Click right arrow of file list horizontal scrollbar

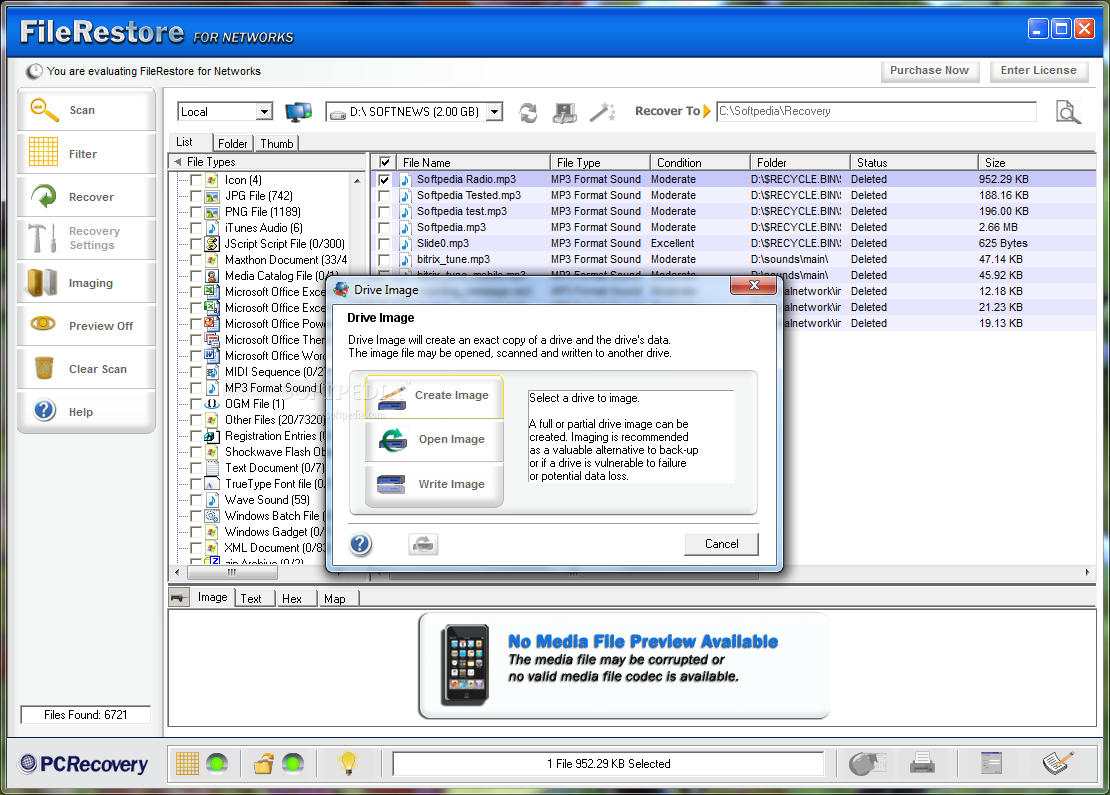[x=1087, y=572]
